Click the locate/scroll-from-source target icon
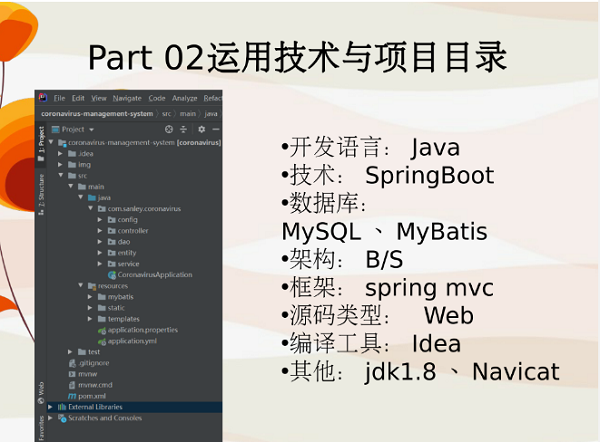 tap(168, 129)
